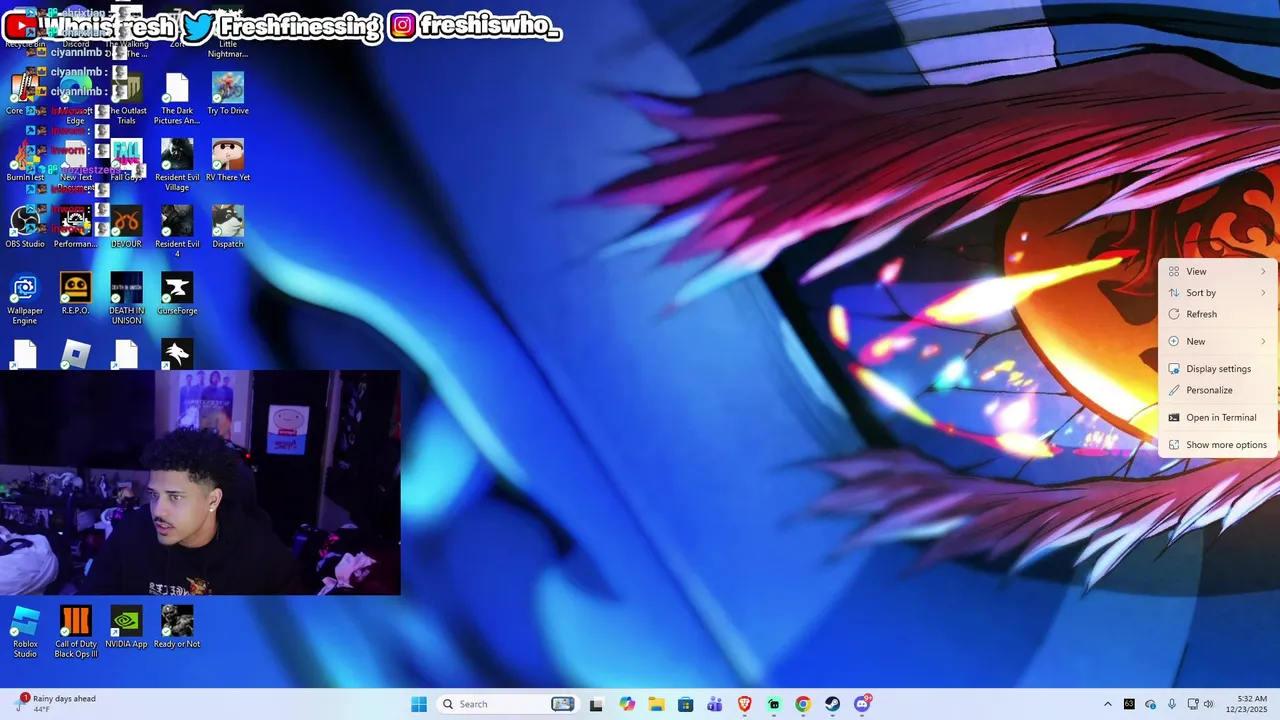Expand the New submenu
This screenshot has width=1280, height=720.
(1218, 341)
